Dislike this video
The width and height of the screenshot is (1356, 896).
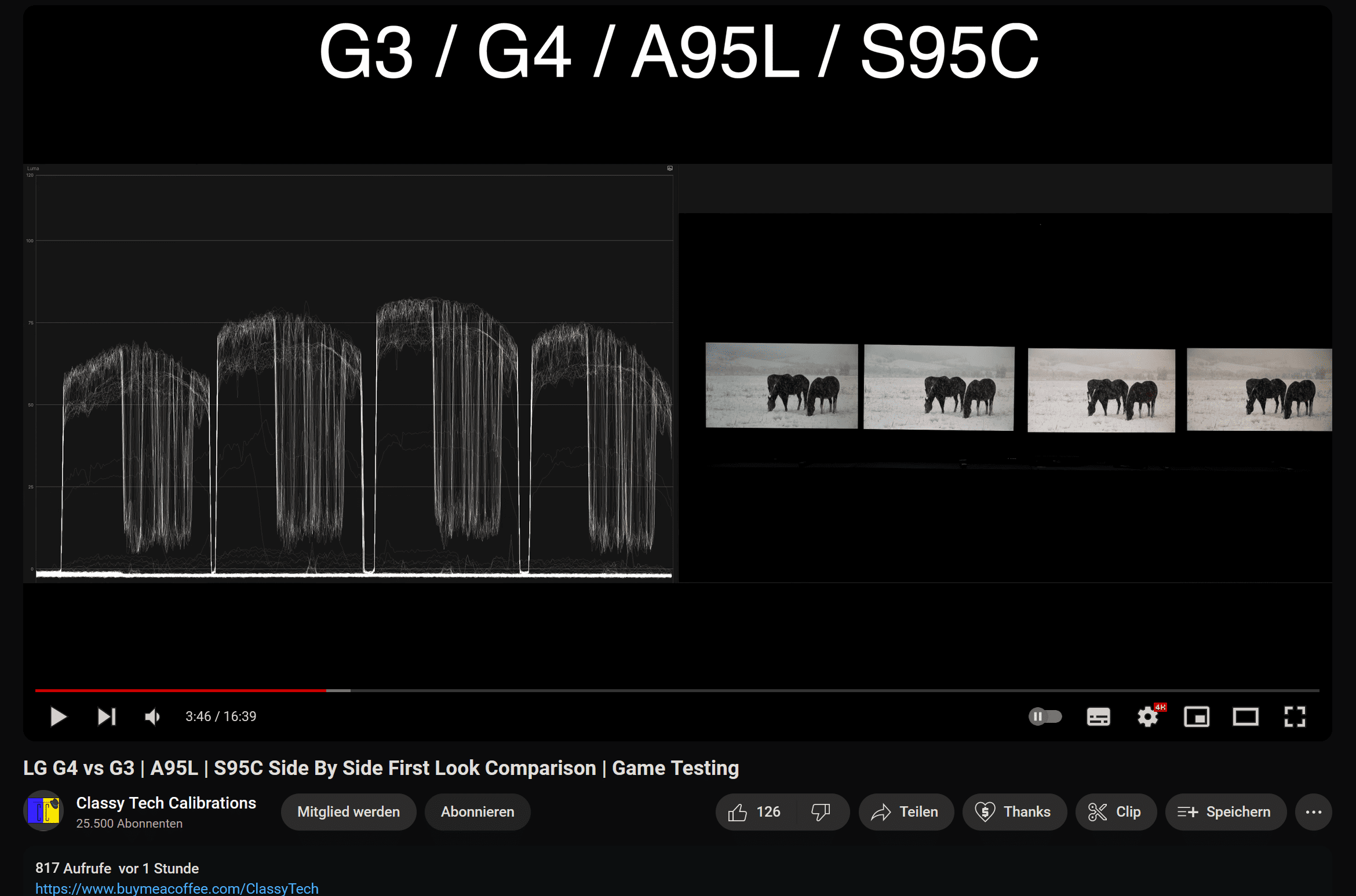click(x=821, y=812)
